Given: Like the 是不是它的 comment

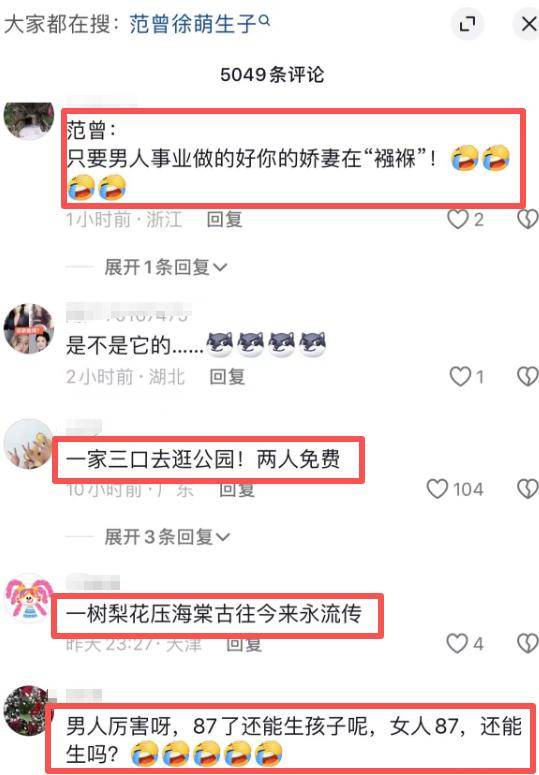Looking at the screenshot, I should pyautogui.click(x=466, y=377).
